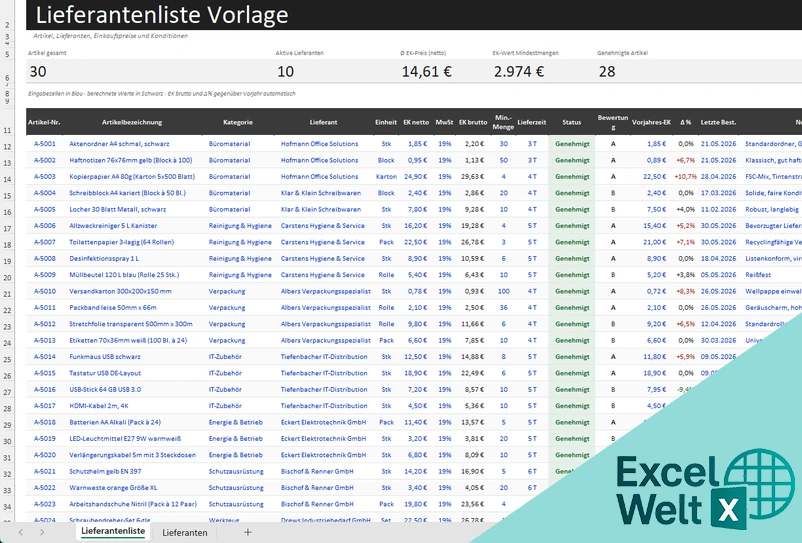Select the EK brutto header cell

[x=473, y=122]
